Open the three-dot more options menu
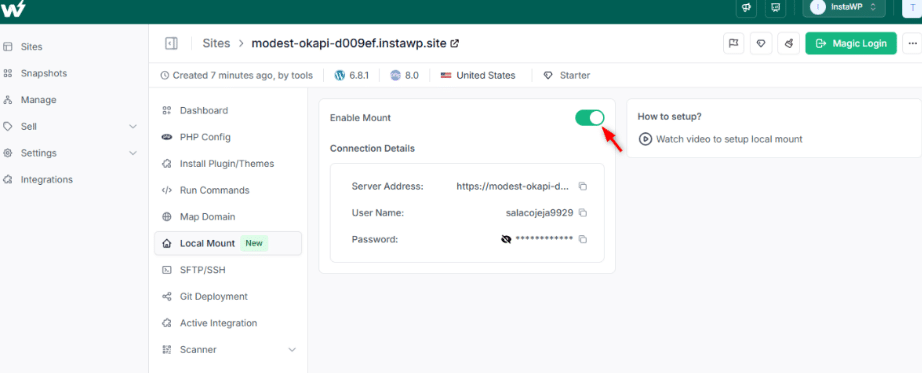The image size is (922, 373). (913, 44)
